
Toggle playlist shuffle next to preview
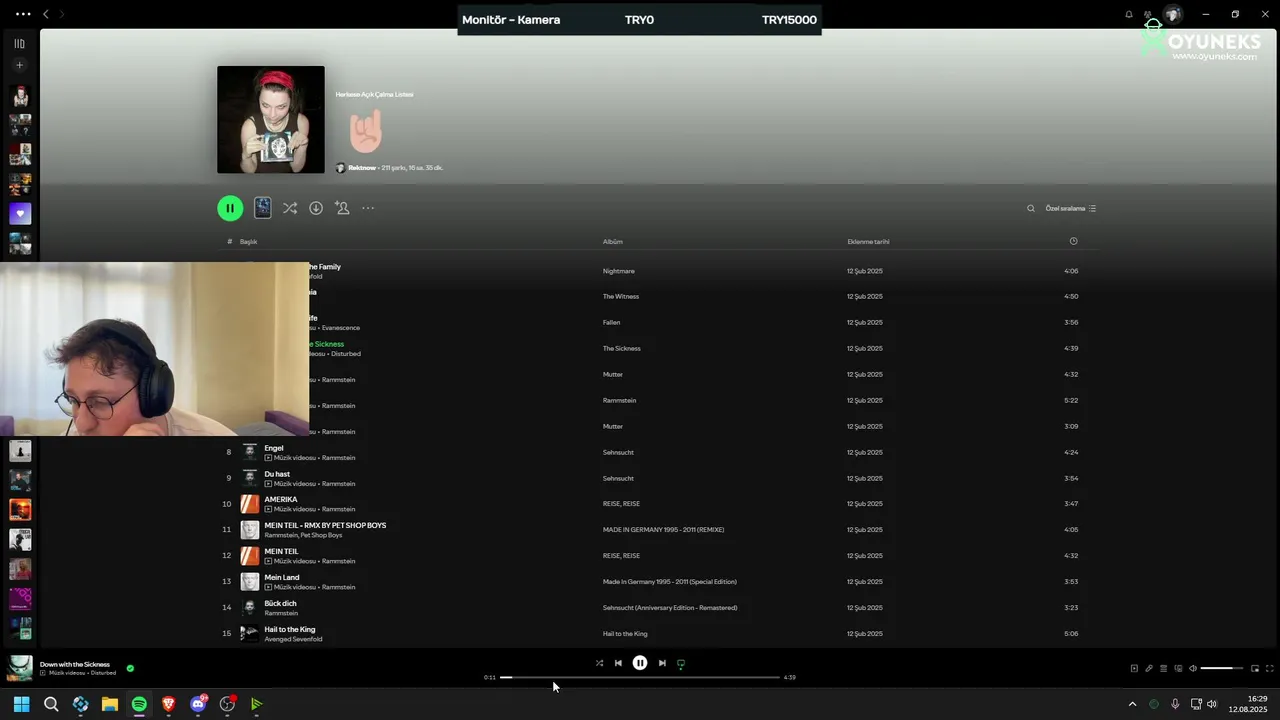[290, 208]
